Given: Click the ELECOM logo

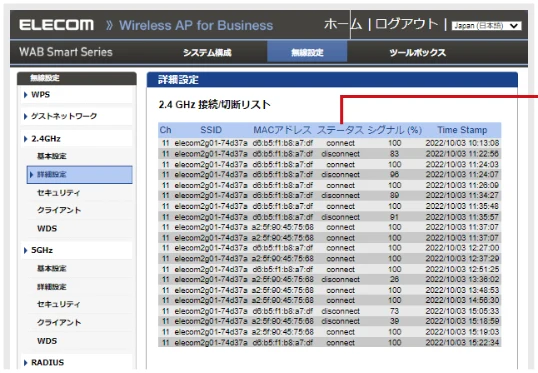Looking at the screenshot, I should pyautogui.click(x=56, y=25).
